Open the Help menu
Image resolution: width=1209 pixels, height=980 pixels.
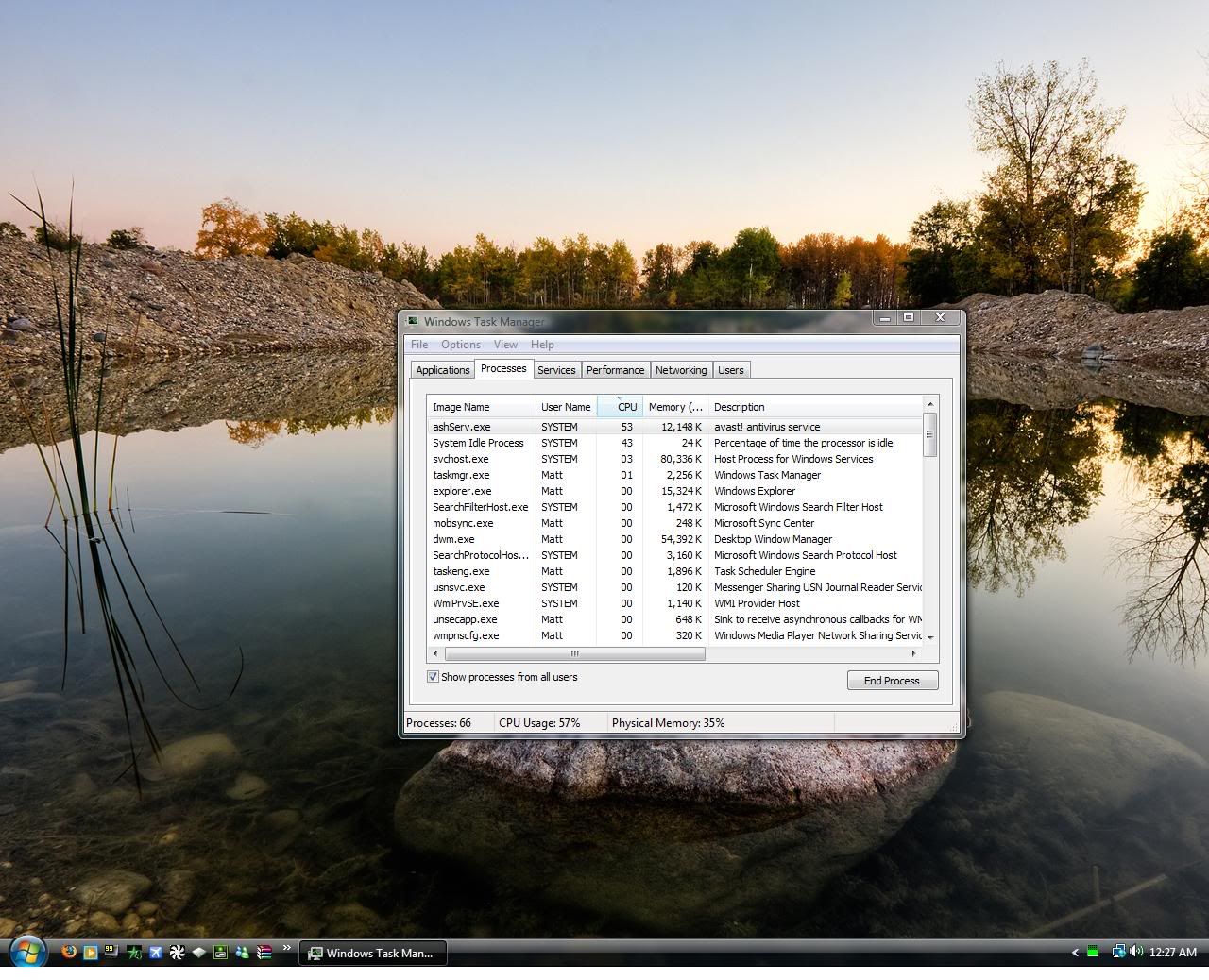pos(542,345)
